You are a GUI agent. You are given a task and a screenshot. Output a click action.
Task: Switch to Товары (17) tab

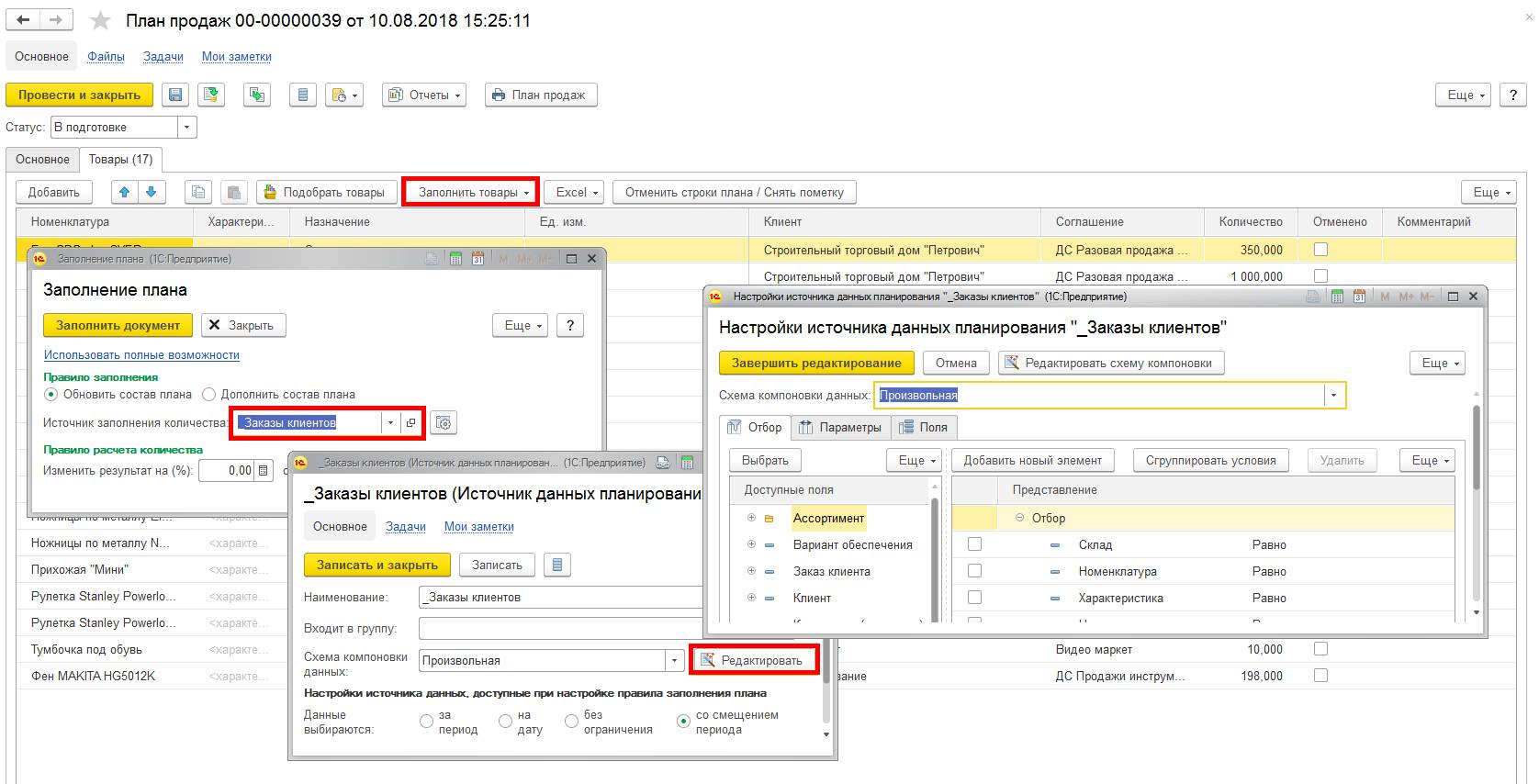tap(120, 159)
